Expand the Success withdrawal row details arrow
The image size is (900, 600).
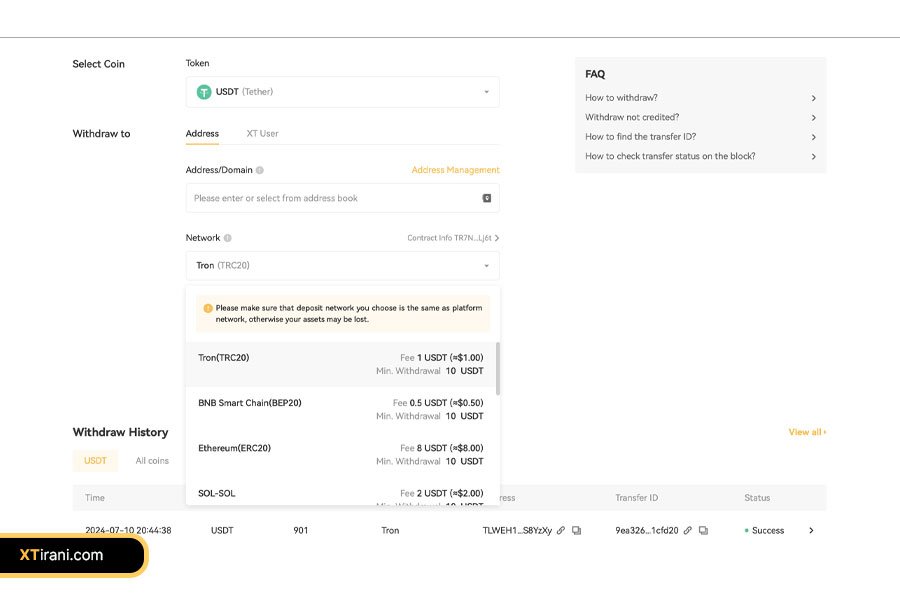pyautogui.click(x=811, y=531)
